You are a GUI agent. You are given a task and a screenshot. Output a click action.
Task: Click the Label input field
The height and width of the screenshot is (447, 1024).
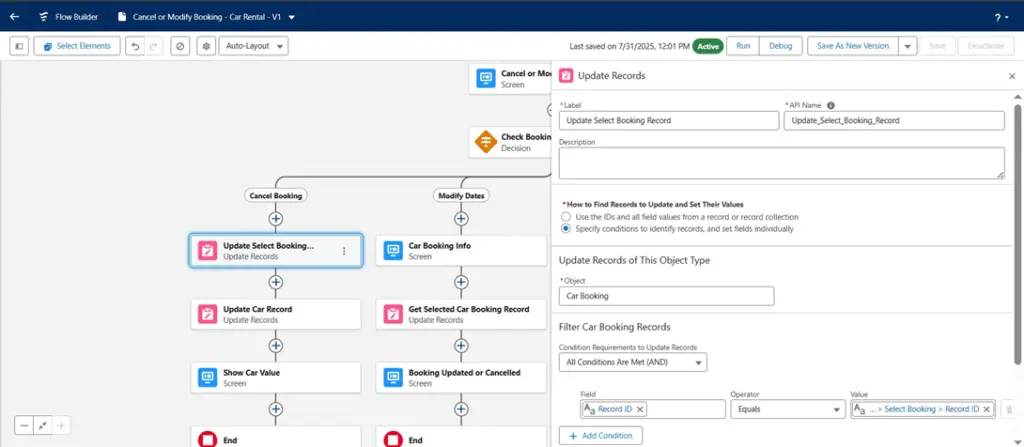click(669, 120)
